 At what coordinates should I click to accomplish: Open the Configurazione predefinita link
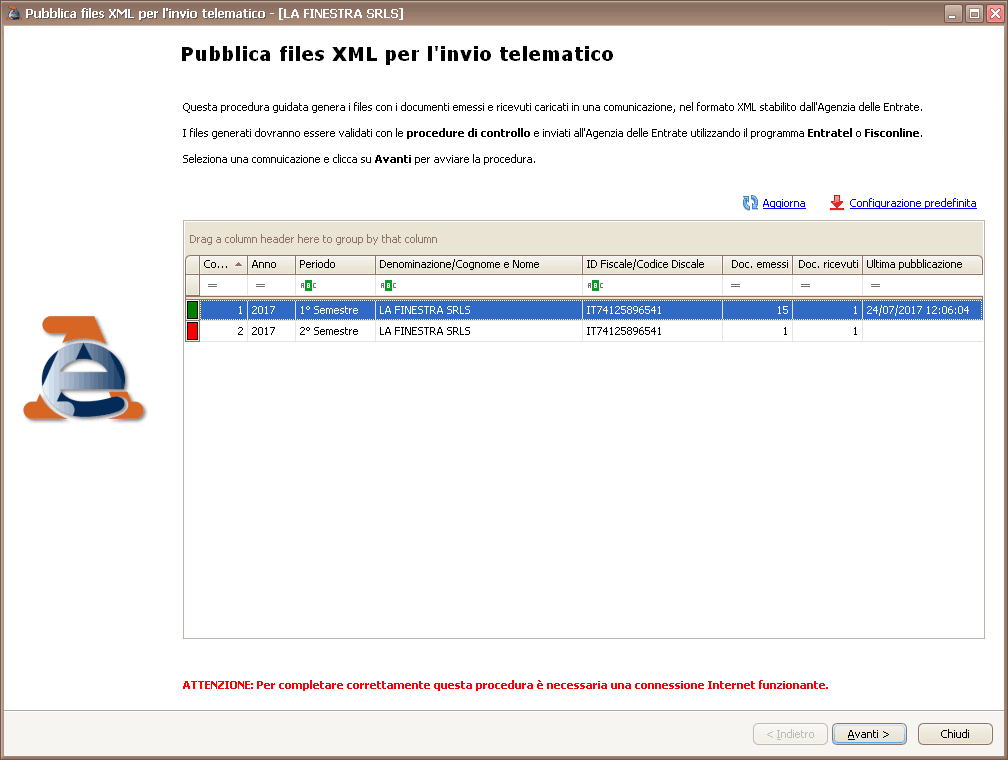pos(912,203)
